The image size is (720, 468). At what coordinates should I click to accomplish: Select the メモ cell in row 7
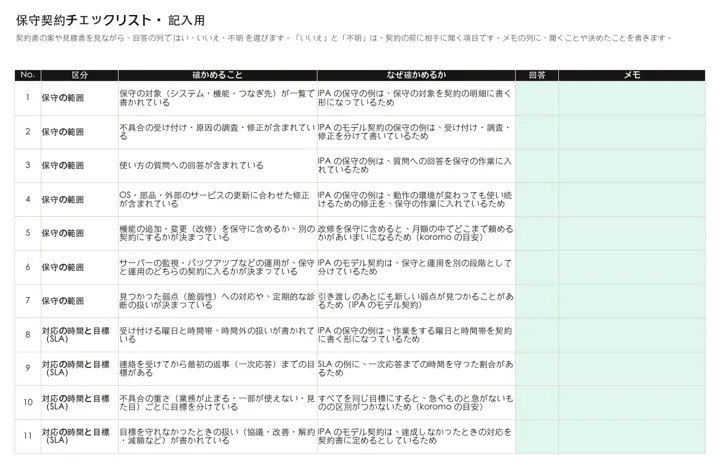tap(632, 301)
